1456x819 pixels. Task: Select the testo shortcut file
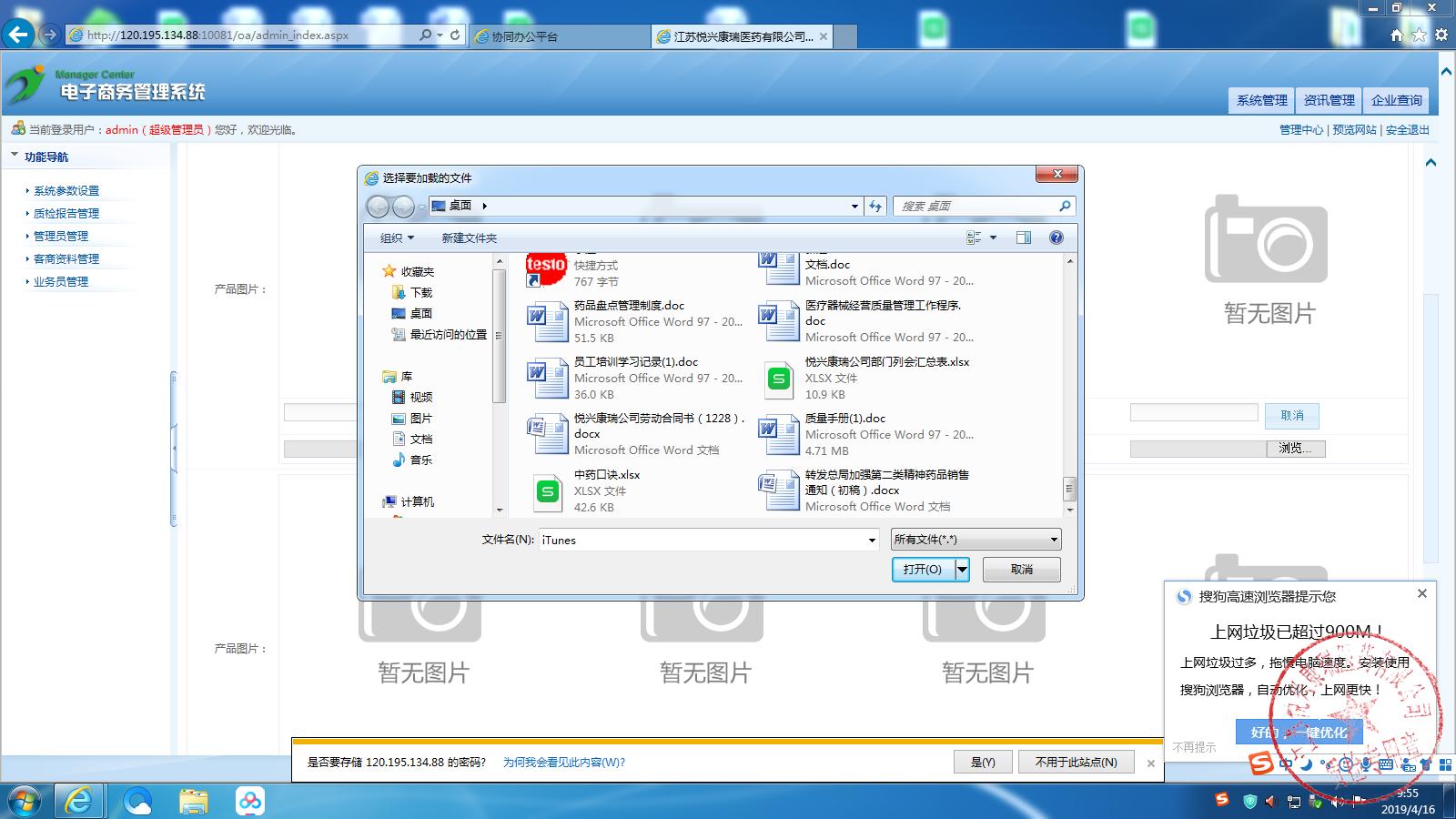547,268
